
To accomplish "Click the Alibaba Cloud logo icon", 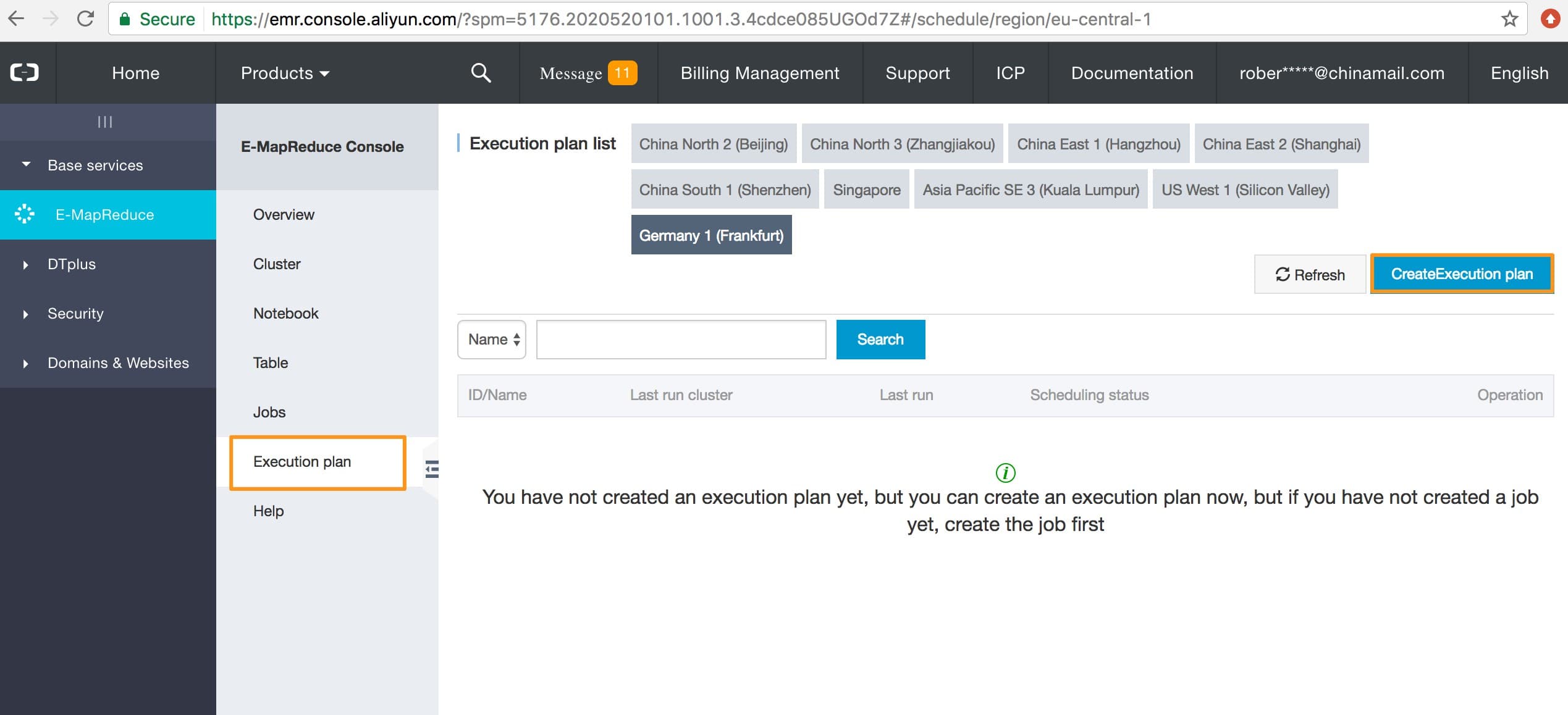I will [x=25, y=73].
